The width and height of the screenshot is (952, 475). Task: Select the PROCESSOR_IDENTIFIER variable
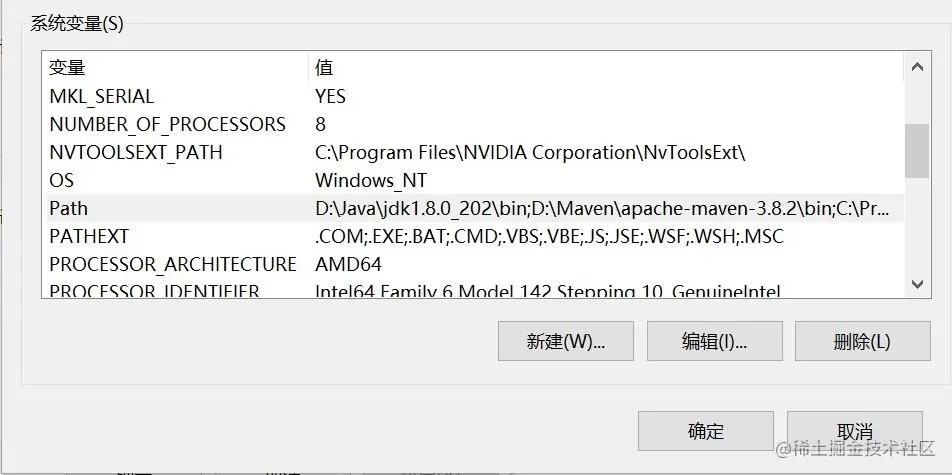155,291
